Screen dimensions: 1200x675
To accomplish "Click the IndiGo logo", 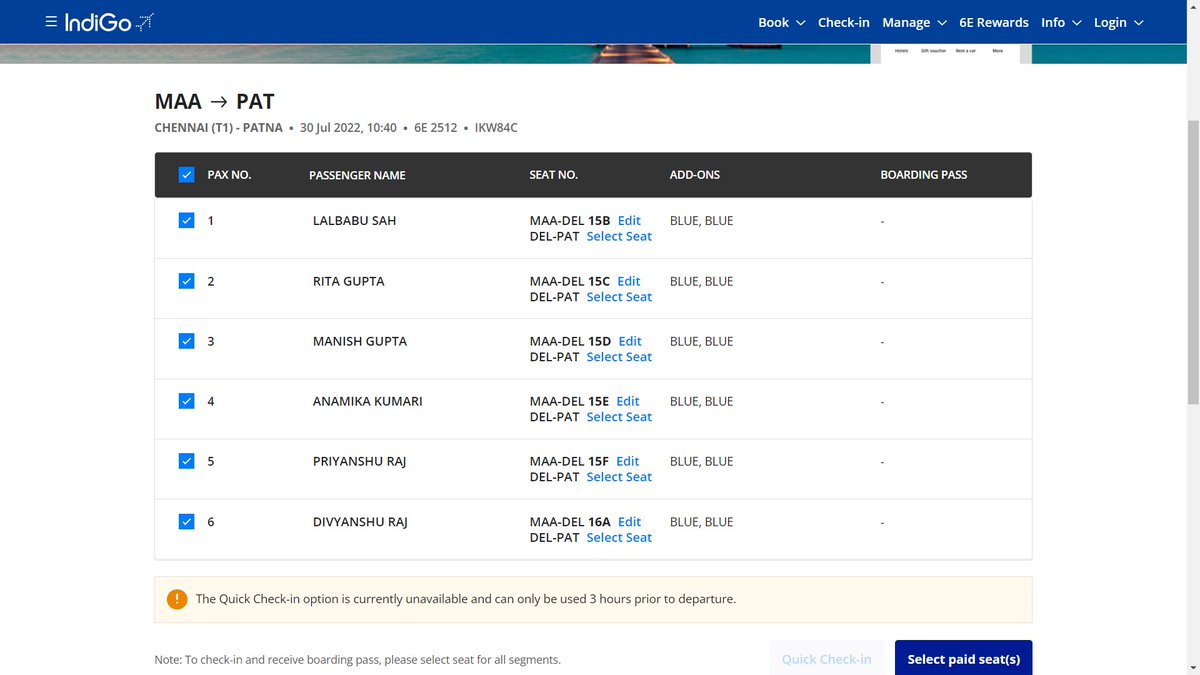I will click(109, 22).
